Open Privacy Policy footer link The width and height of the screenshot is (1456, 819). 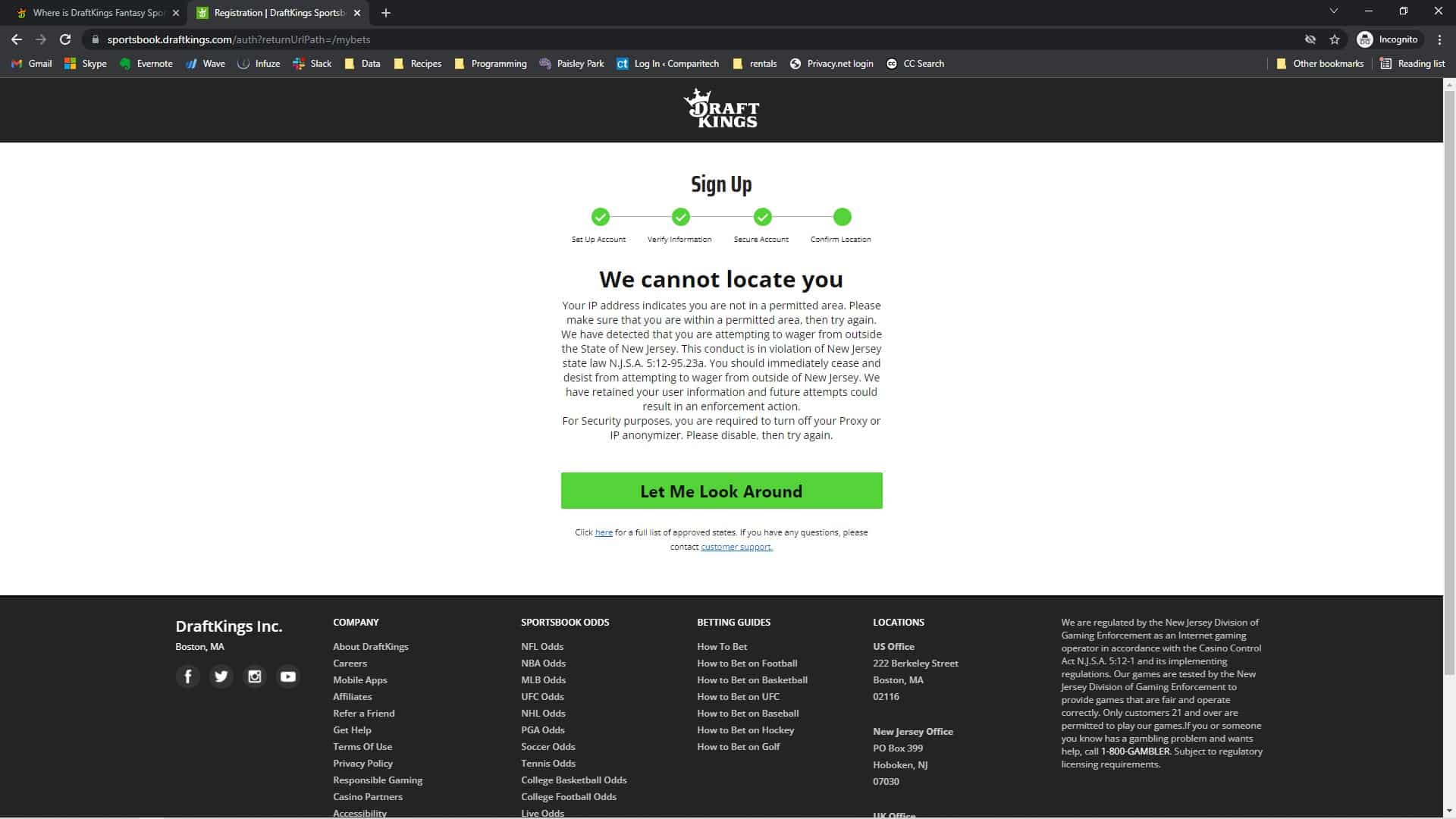click(363, 764)
